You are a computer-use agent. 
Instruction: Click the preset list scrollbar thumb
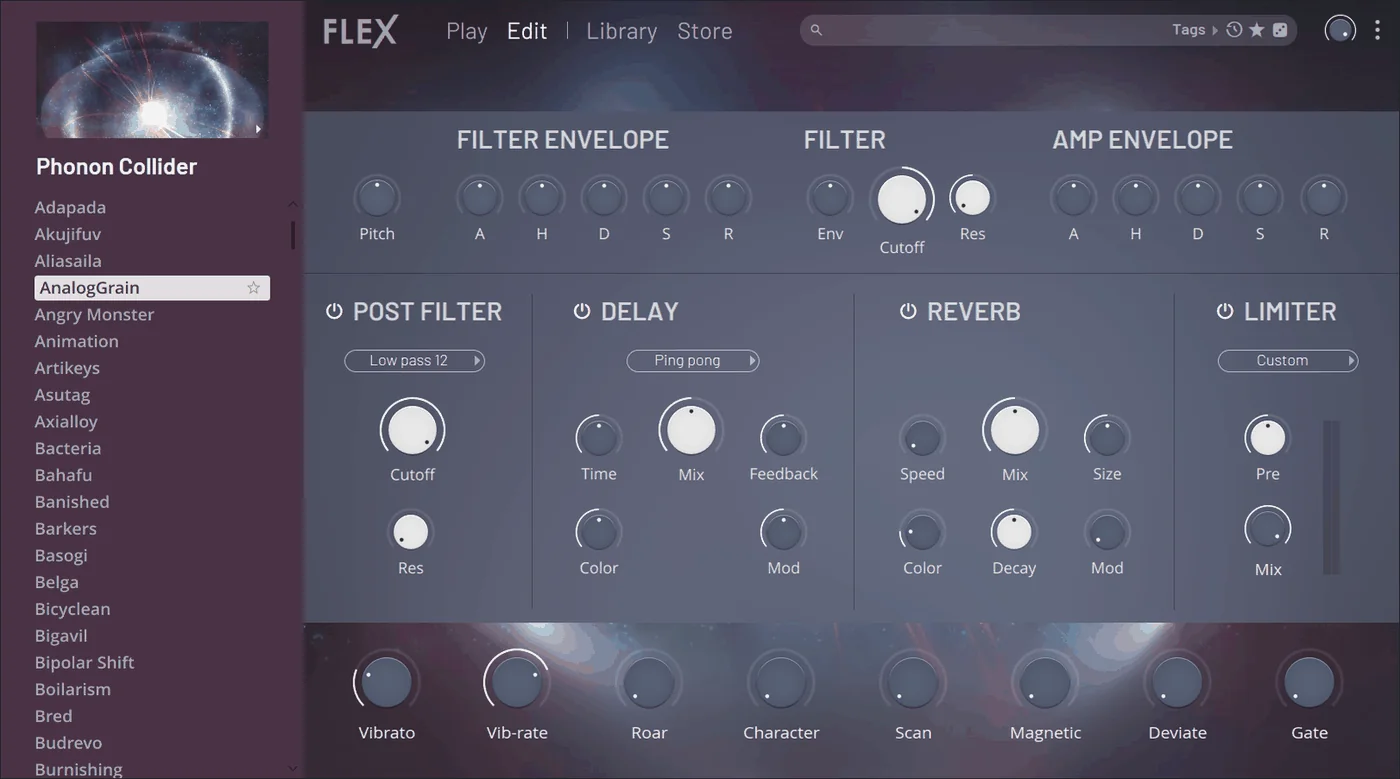(x=293, y=235)
